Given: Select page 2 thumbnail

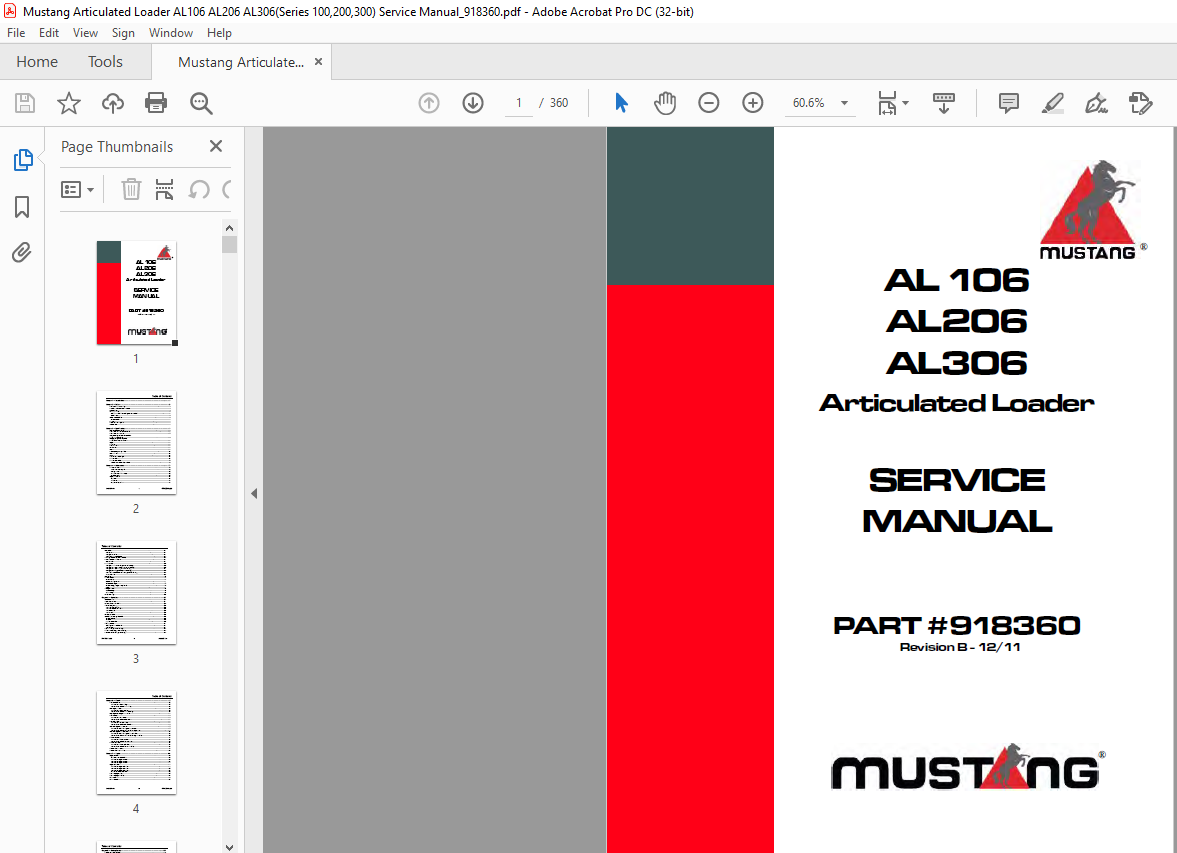Looking at the screenshot, I should pos(137,443).
